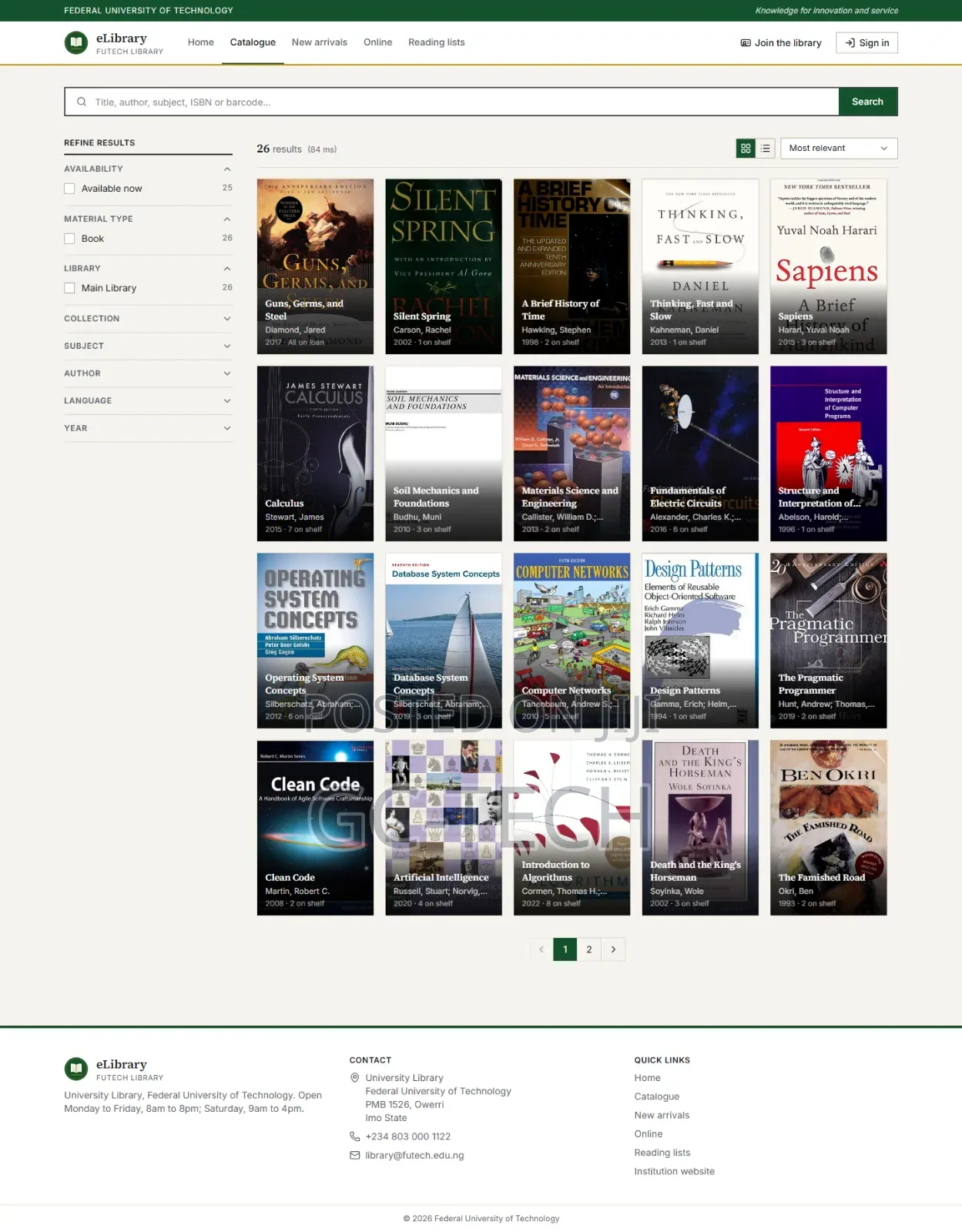This screenshot has width=962, height=1232.
Task: Open the Catalogue nav item
Action: 253,42
